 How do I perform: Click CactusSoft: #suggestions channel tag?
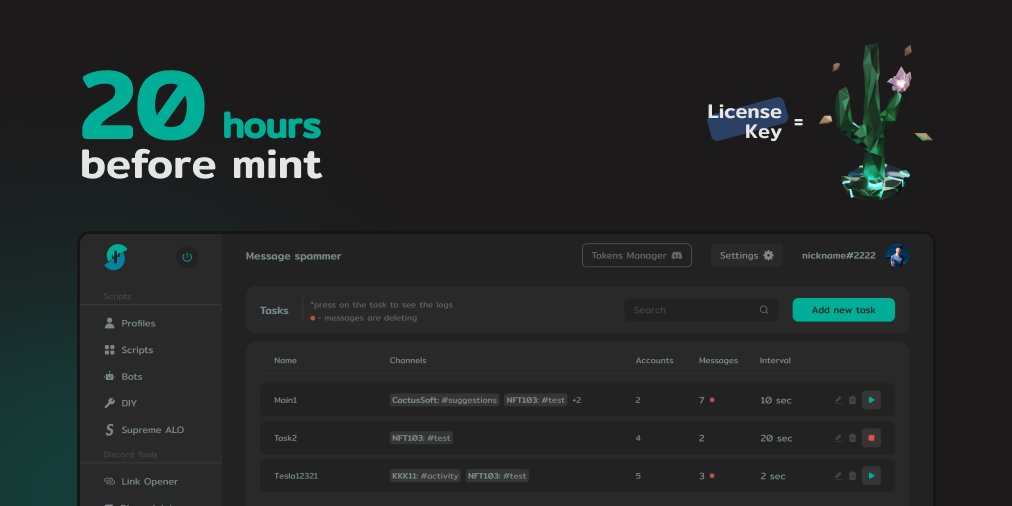point(445,400)
